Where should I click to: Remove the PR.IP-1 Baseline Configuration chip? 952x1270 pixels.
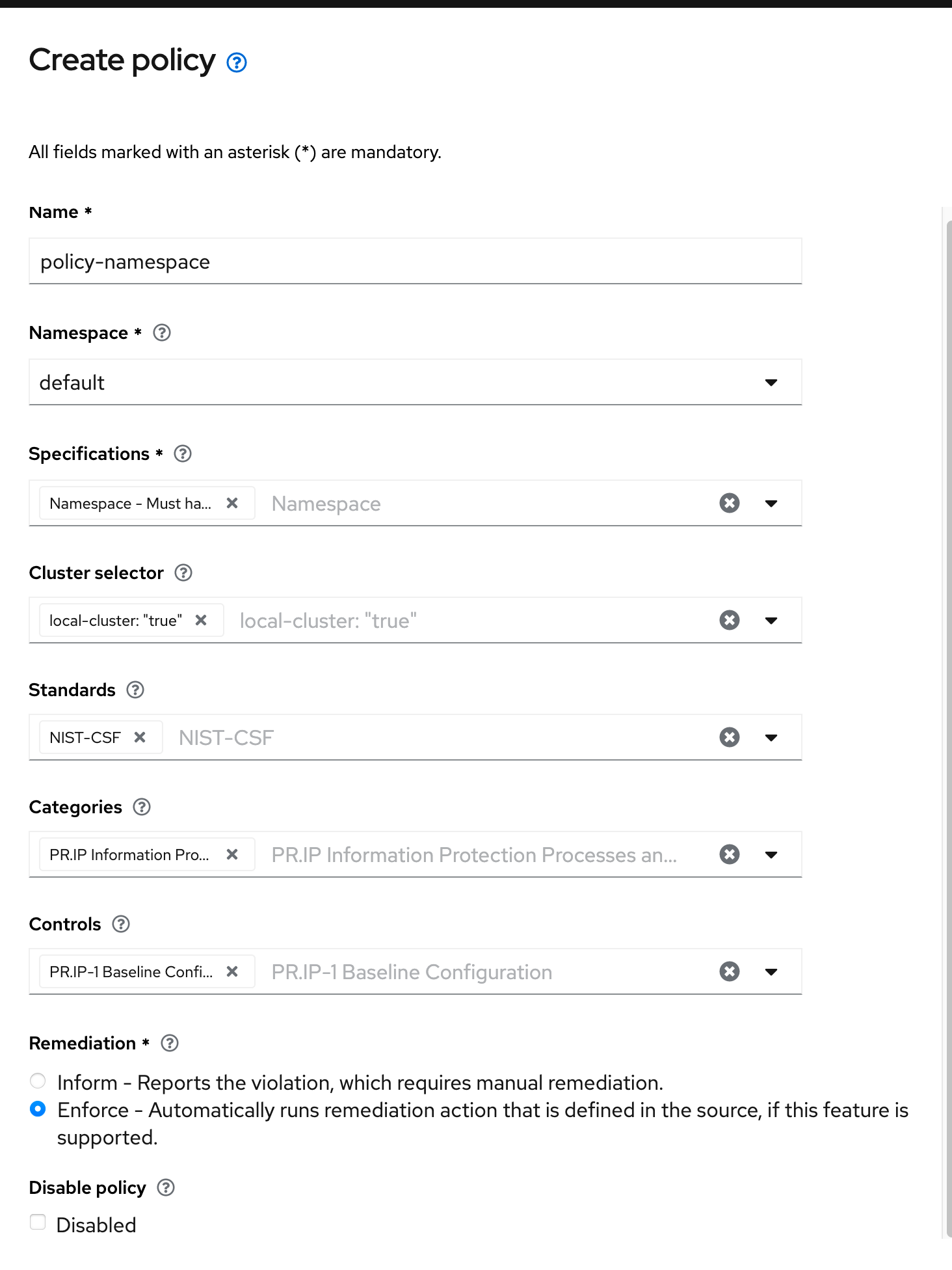232,971
